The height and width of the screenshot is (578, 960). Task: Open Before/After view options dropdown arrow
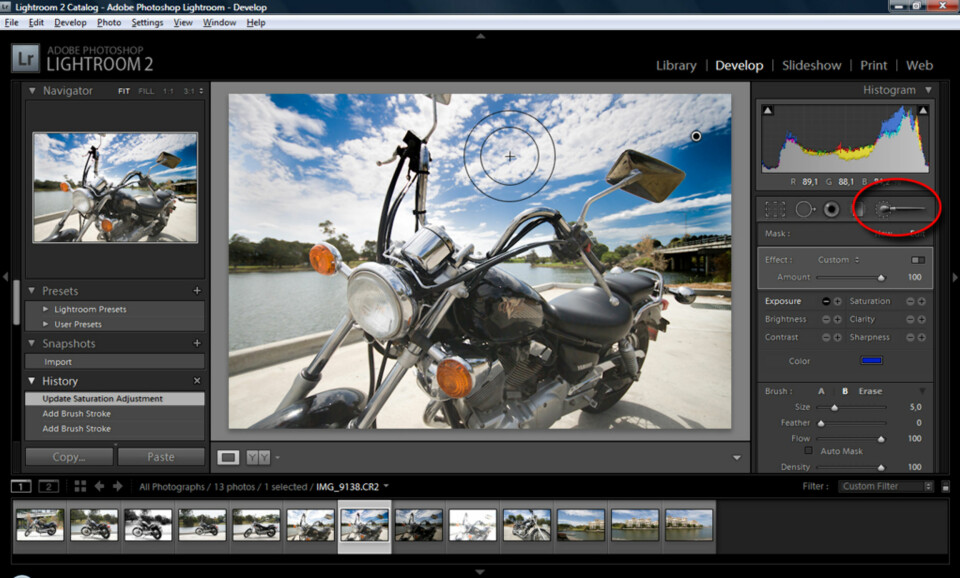277,457
